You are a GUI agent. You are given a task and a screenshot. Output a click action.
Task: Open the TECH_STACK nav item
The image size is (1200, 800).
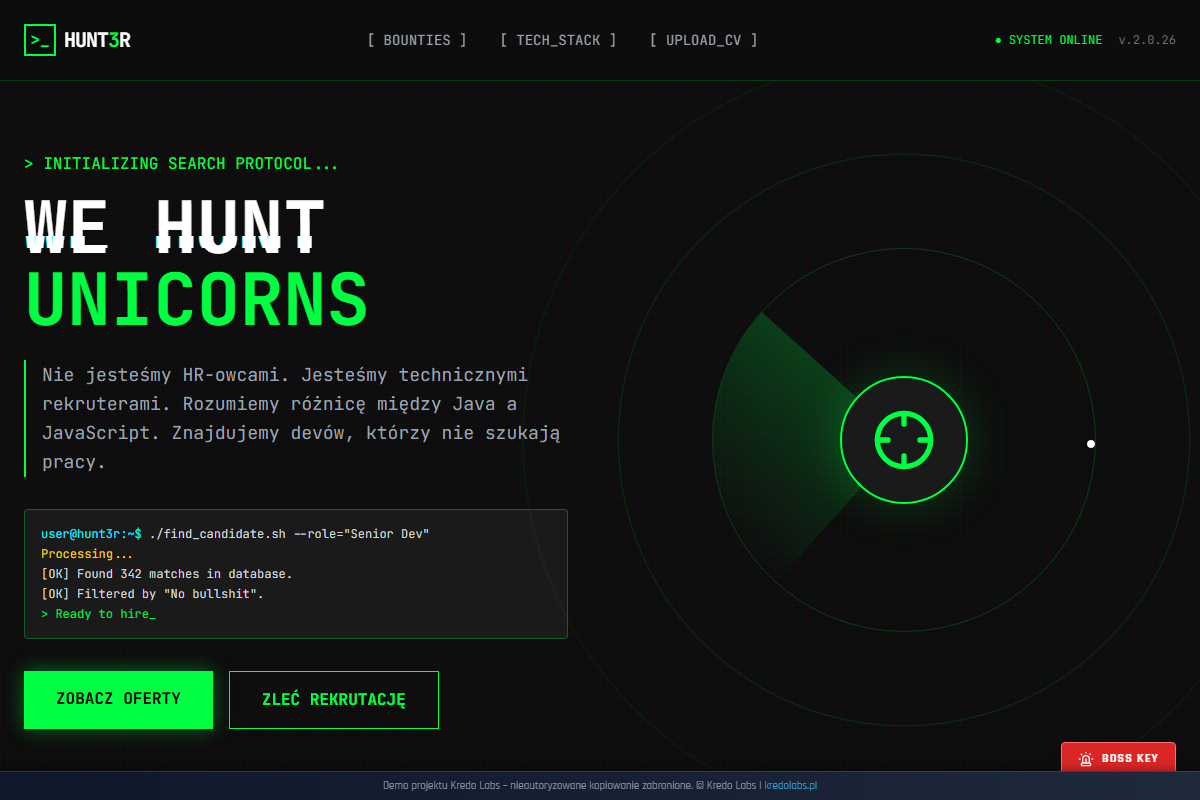558,40
